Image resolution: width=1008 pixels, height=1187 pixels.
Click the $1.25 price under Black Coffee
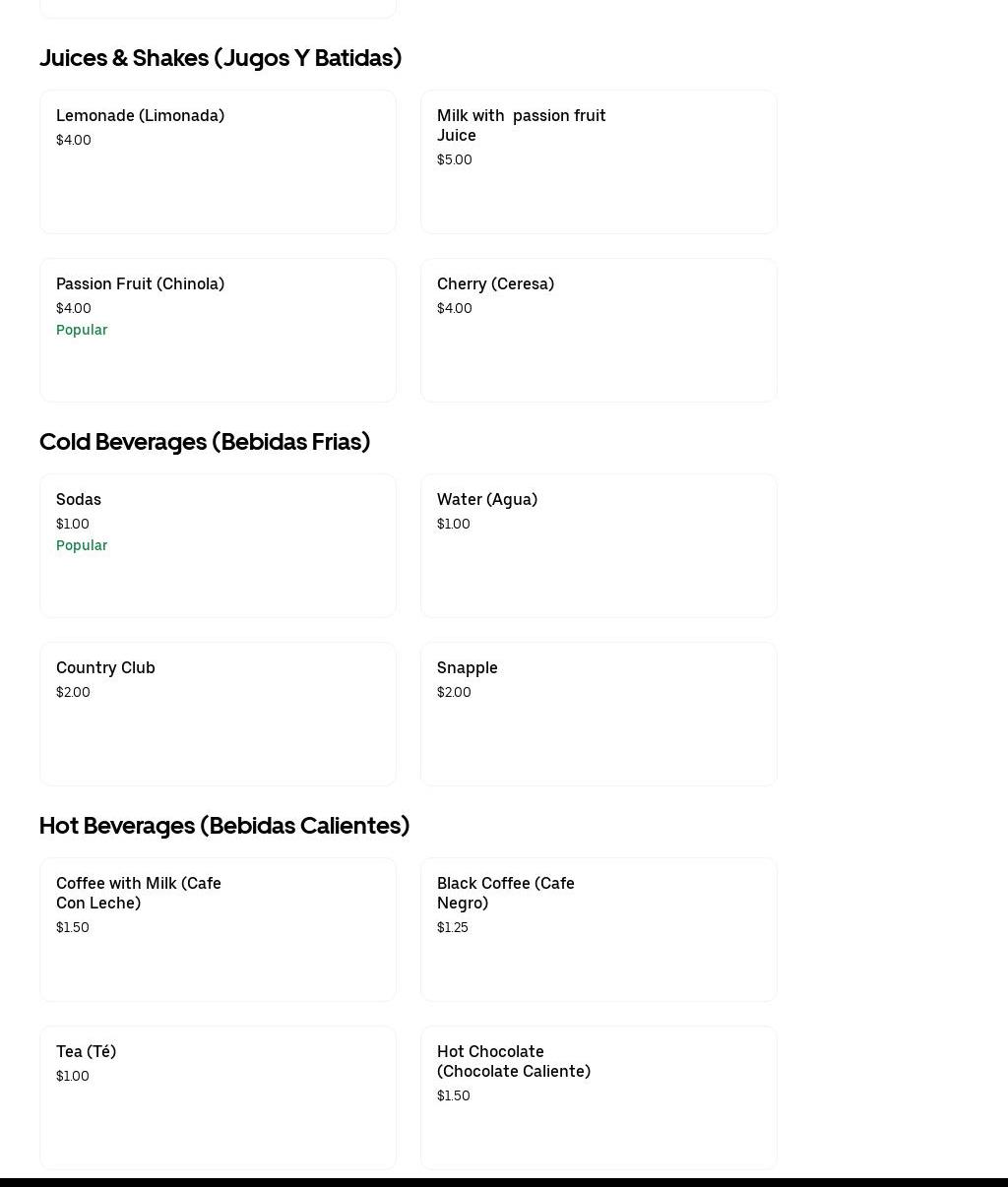[453, 927]
